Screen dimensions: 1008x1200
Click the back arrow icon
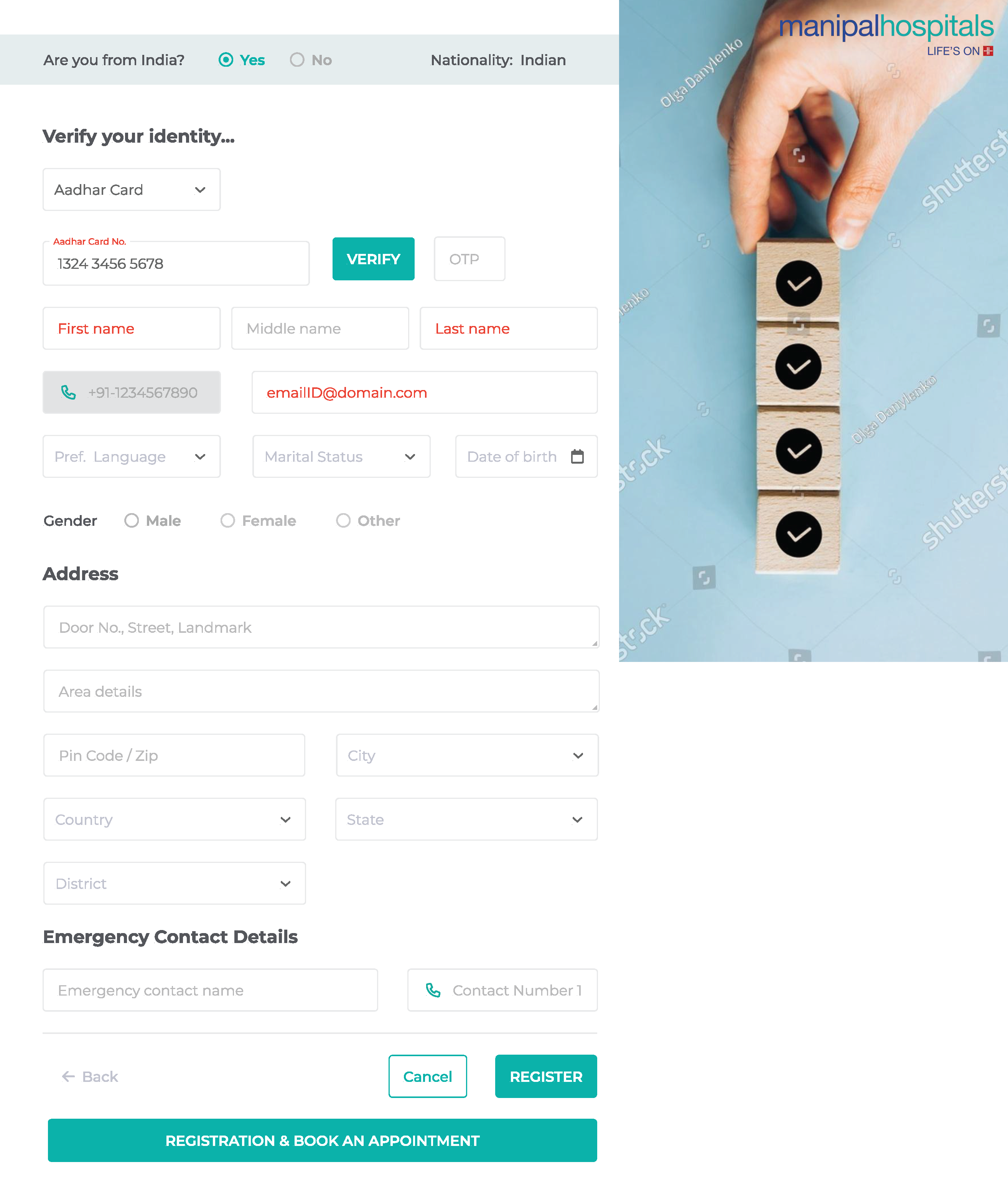click(69, 1077)
